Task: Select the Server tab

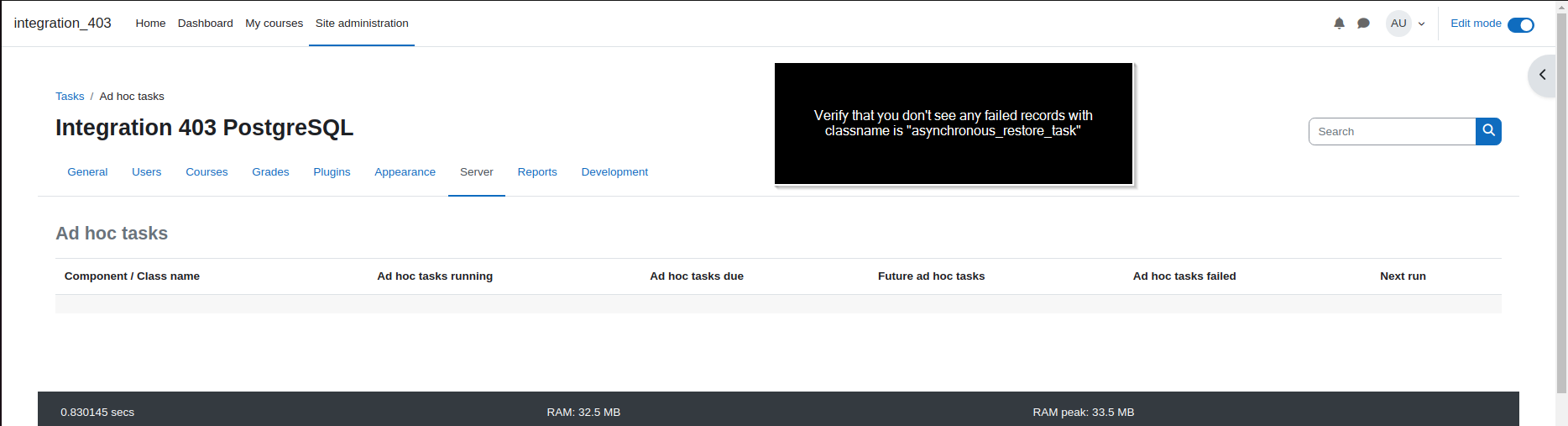Action: pyautogui.click(x=476, y=171)
